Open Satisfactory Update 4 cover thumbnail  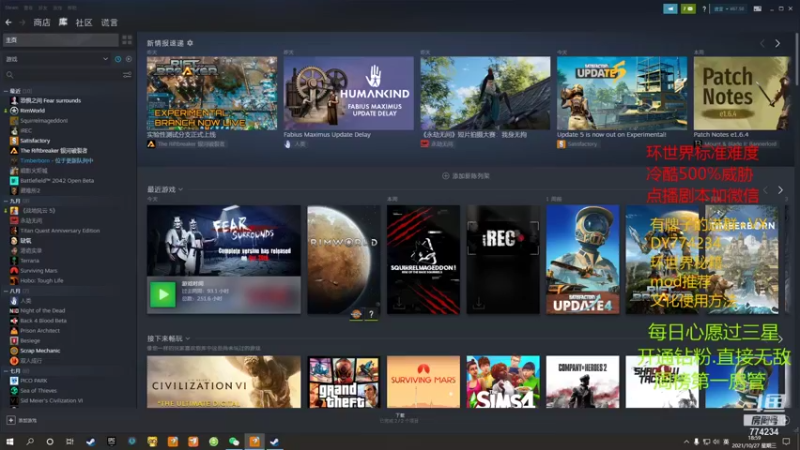[583, 260]
